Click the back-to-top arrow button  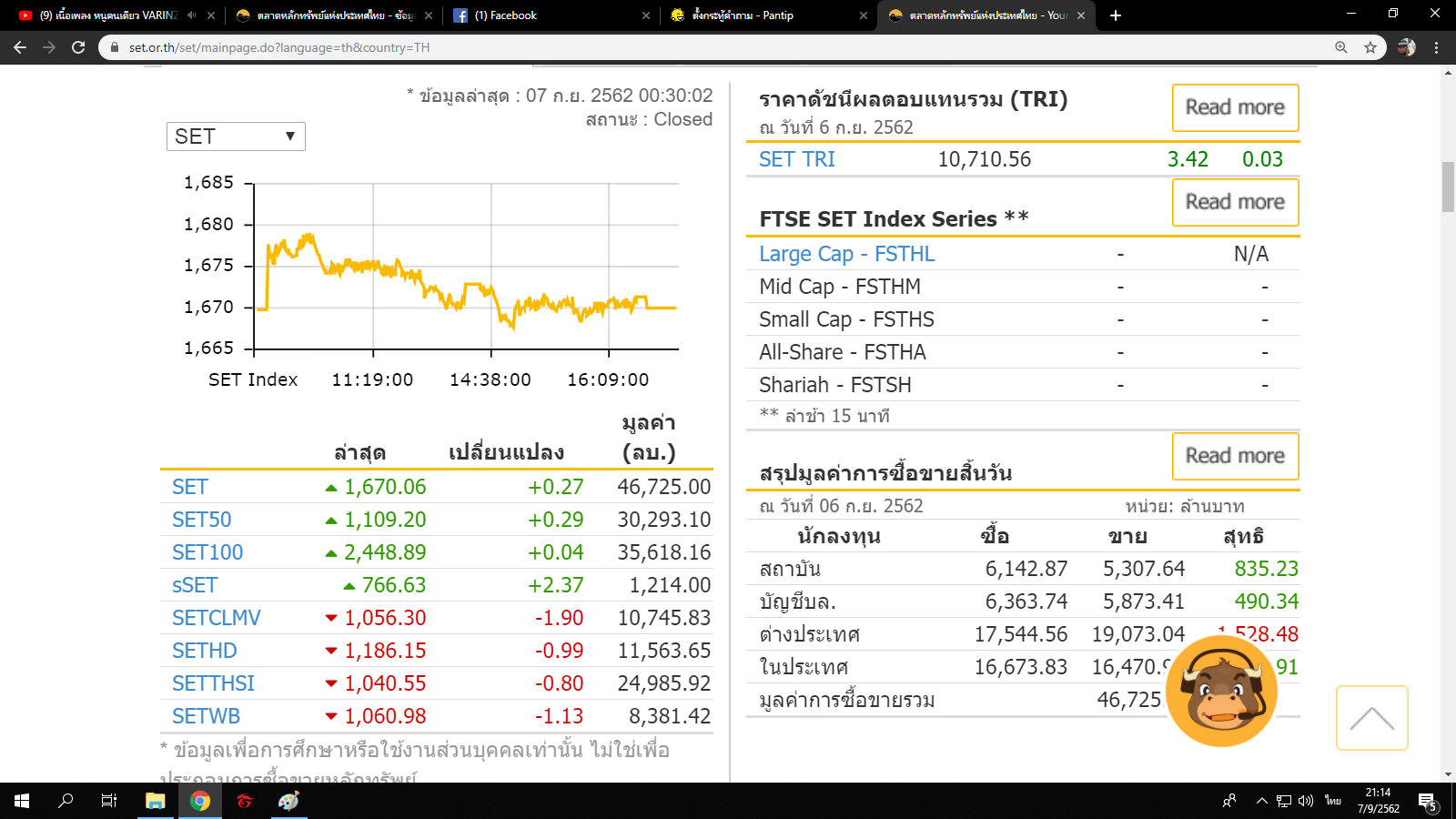point(1372,718)
